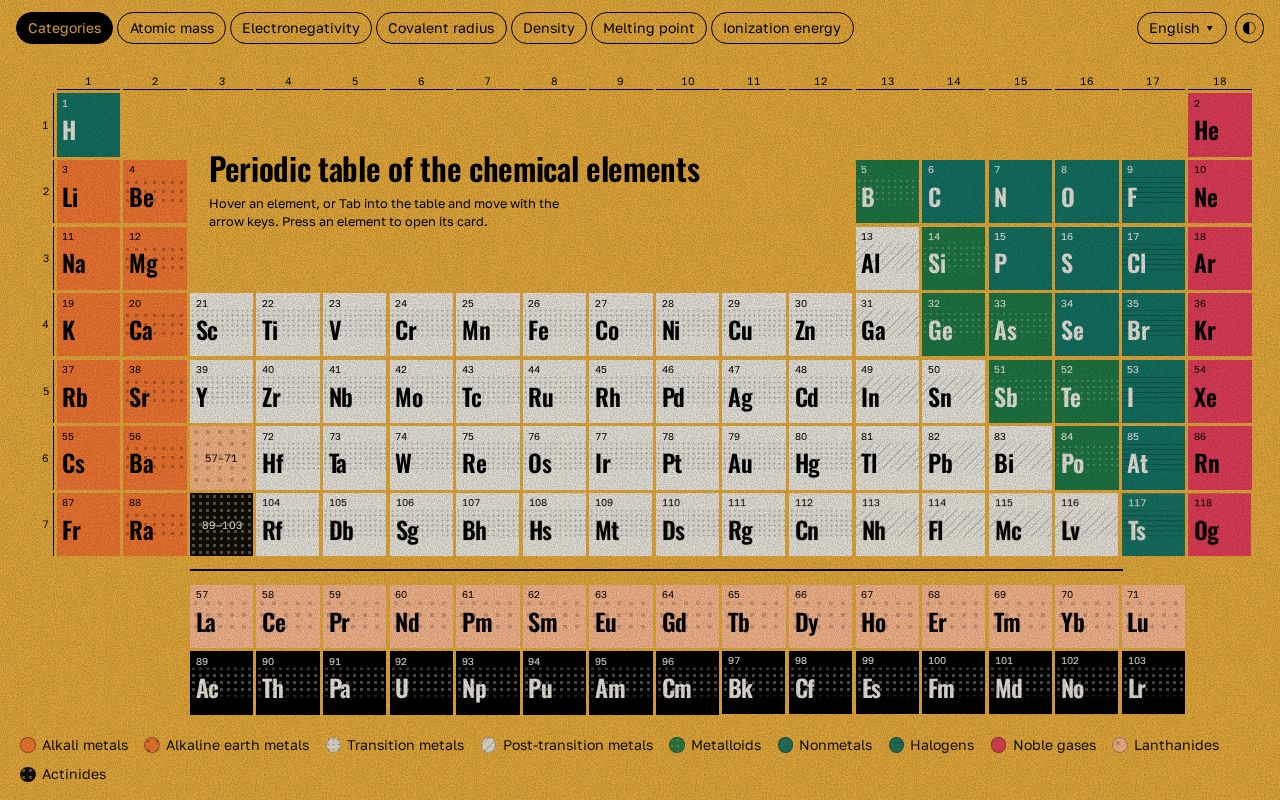Screen dimensions: 1280x800
Task: Select the Mercury (Hg) element tile
Action: pyautogui.click(x=820, y=458)
